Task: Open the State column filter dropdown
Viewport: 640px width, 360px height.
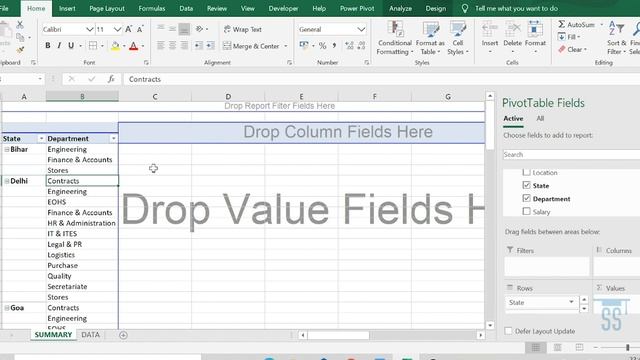Action: tap(41, 139)
